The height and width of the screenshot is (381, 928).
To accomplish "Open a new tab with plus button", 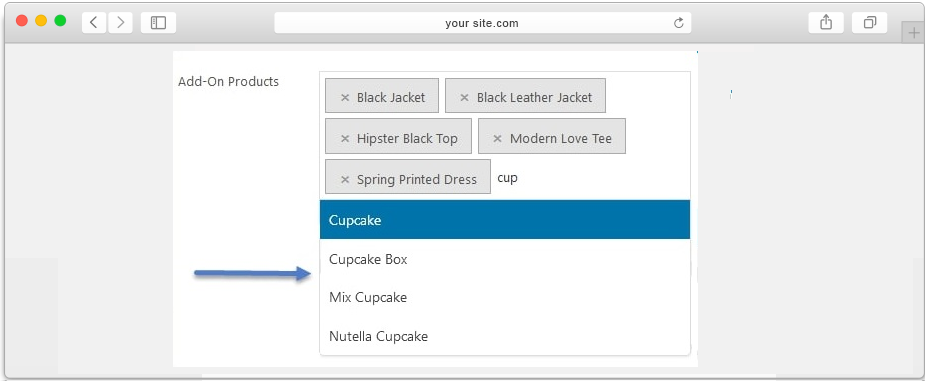I will pos(914,33).
